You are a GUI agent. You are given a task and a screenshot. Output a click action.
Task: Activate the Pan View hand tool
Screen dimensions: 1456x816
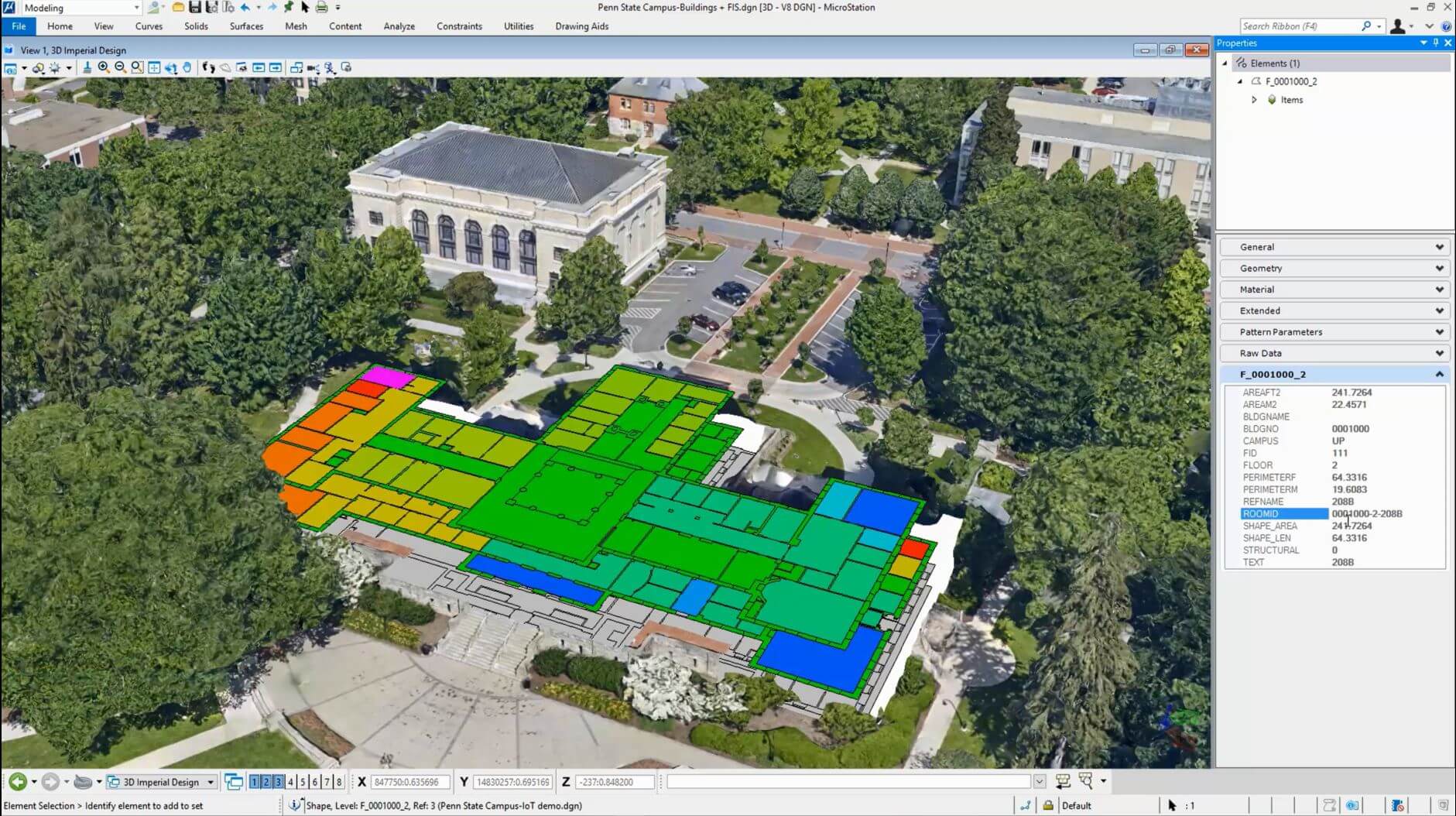pyautogui.click(x=187, y=68)
